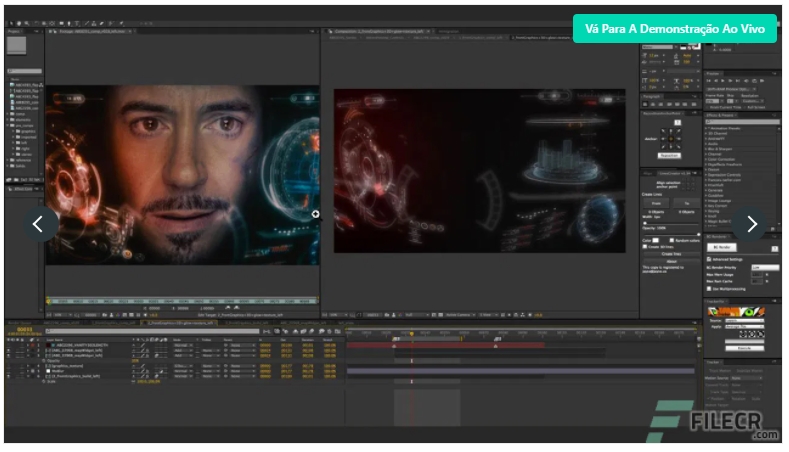Image resolution: width=789 pixels, height=452 pixels.
Task: Click the Opacity slider in lines panel
Action: (x=672, y=235)
